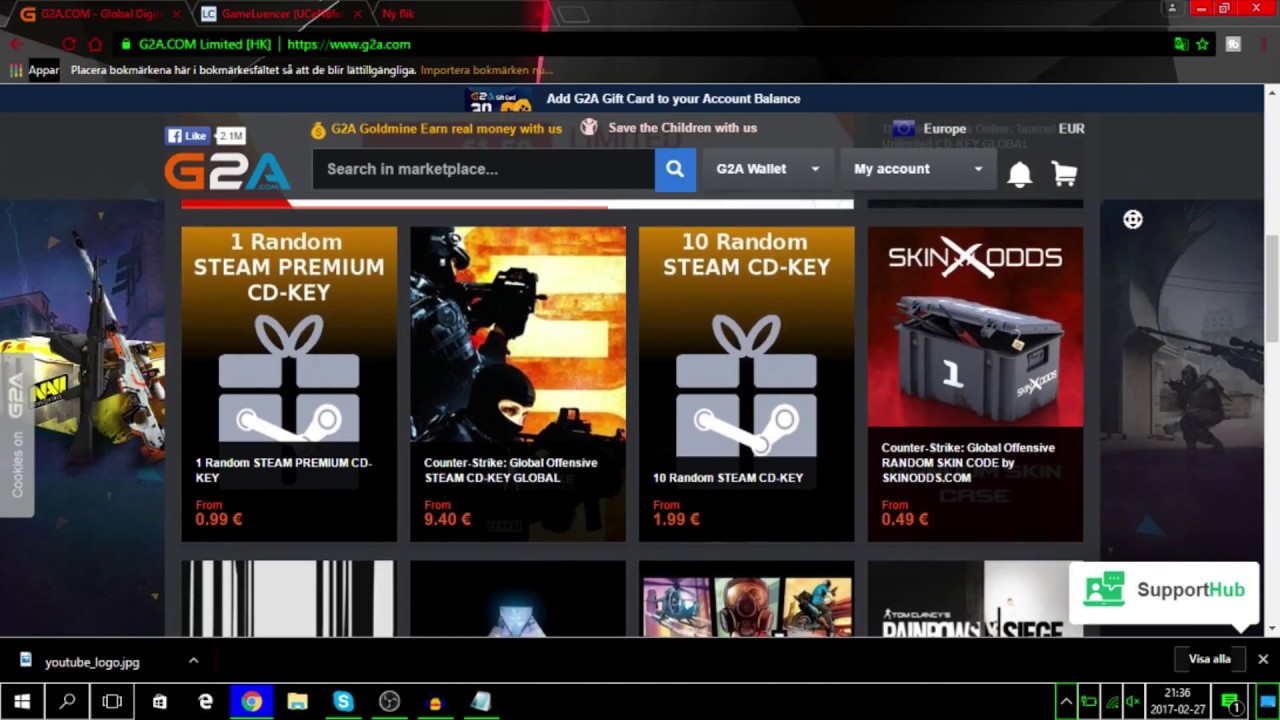This screenshot has width=1280, height=720.
Task: Expand youtube_logo.jpg download options arrow
Action: click(x=193, y=660)
